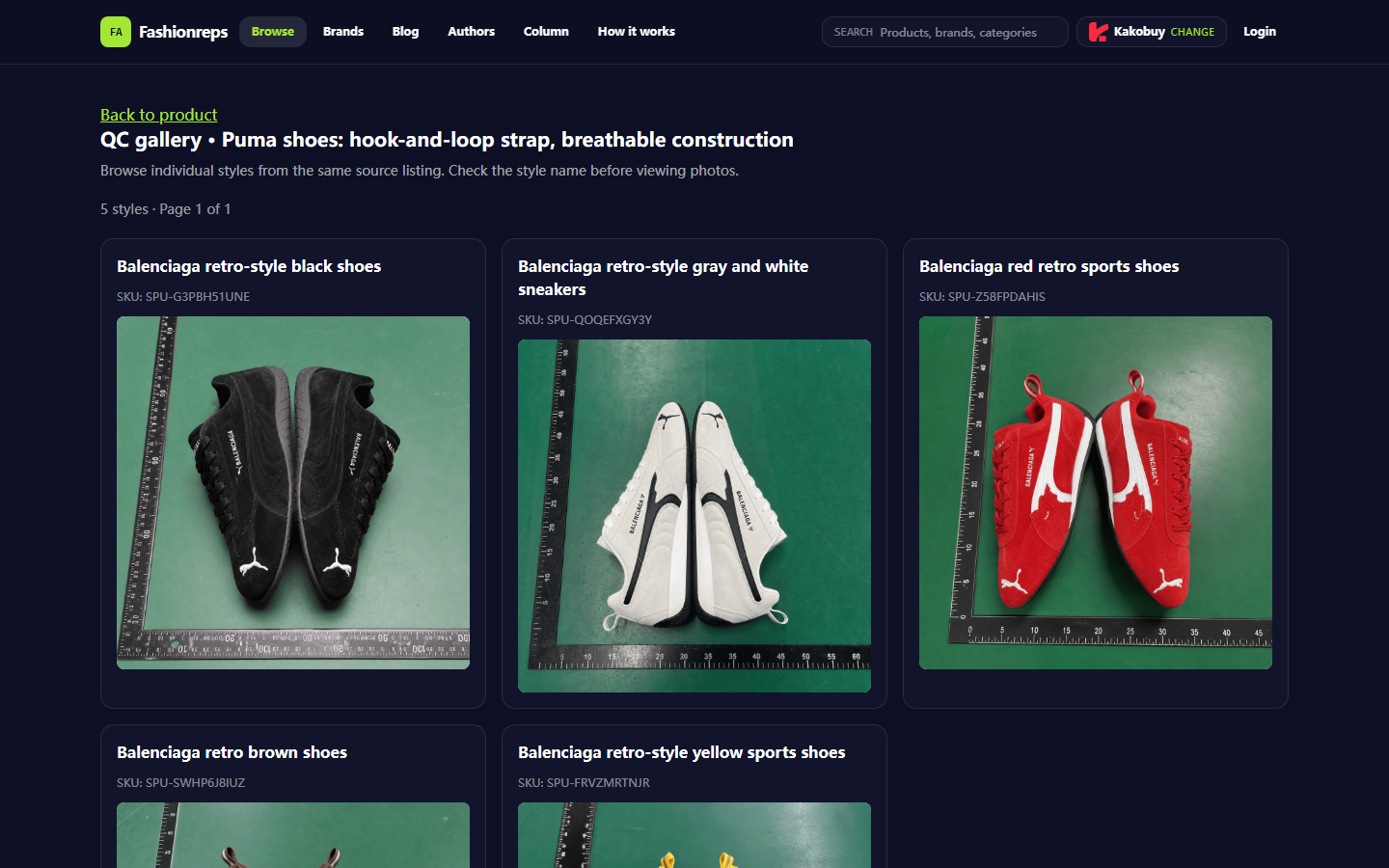
Task: Focus the products search field
Action: pos(945,32)
